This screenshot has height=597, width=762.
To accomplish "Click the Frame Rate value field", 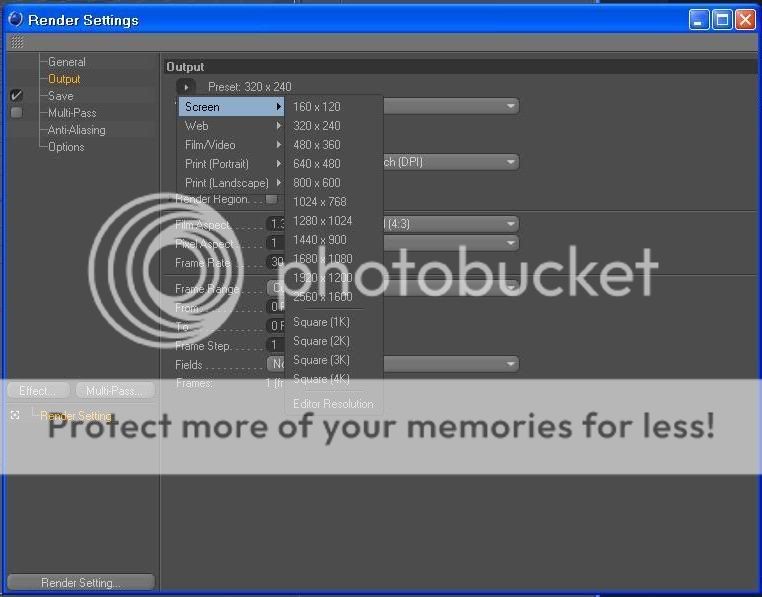I will tap(276, 262).
